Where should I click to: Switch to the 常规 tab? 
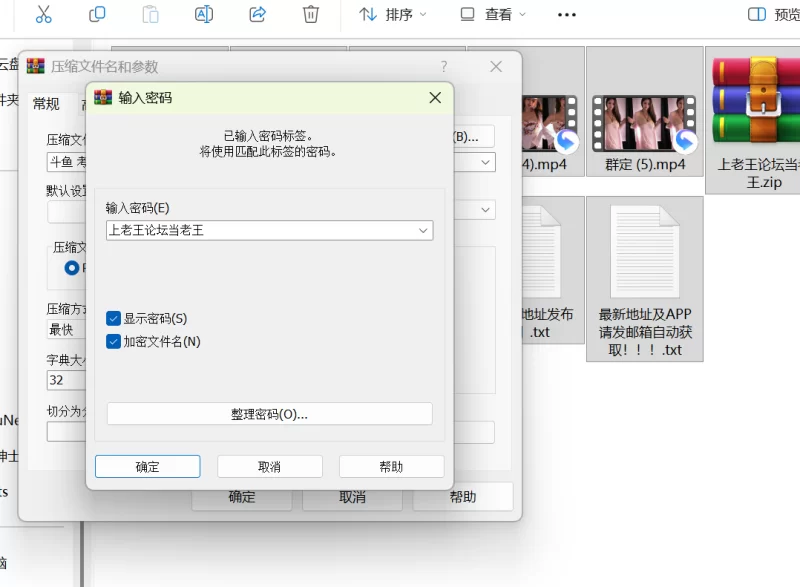point(46,104)
